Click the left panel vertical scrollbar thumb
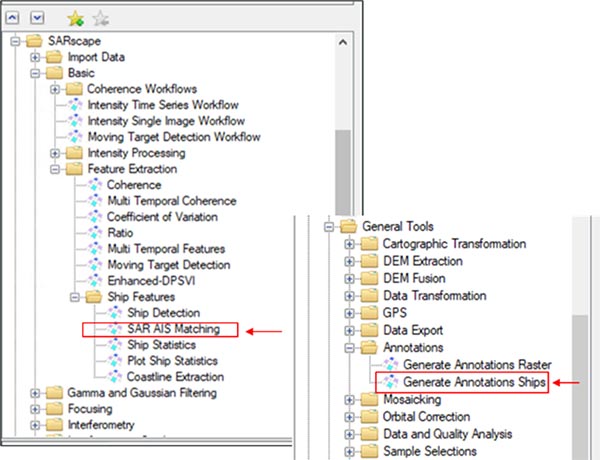The height and width of the screenshot is (460, 600). [343, 172]
